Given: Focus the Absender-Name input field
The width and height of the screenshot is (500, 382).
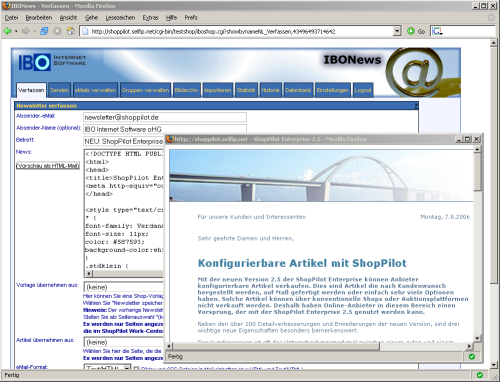Looking at the screenshot, I should [165, 129].
